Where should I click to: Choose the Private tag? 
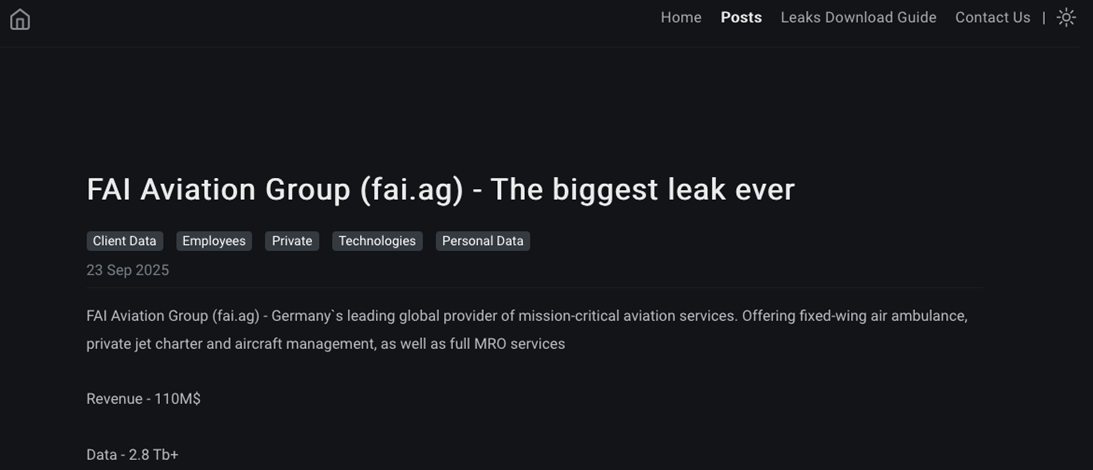(292, 241)
